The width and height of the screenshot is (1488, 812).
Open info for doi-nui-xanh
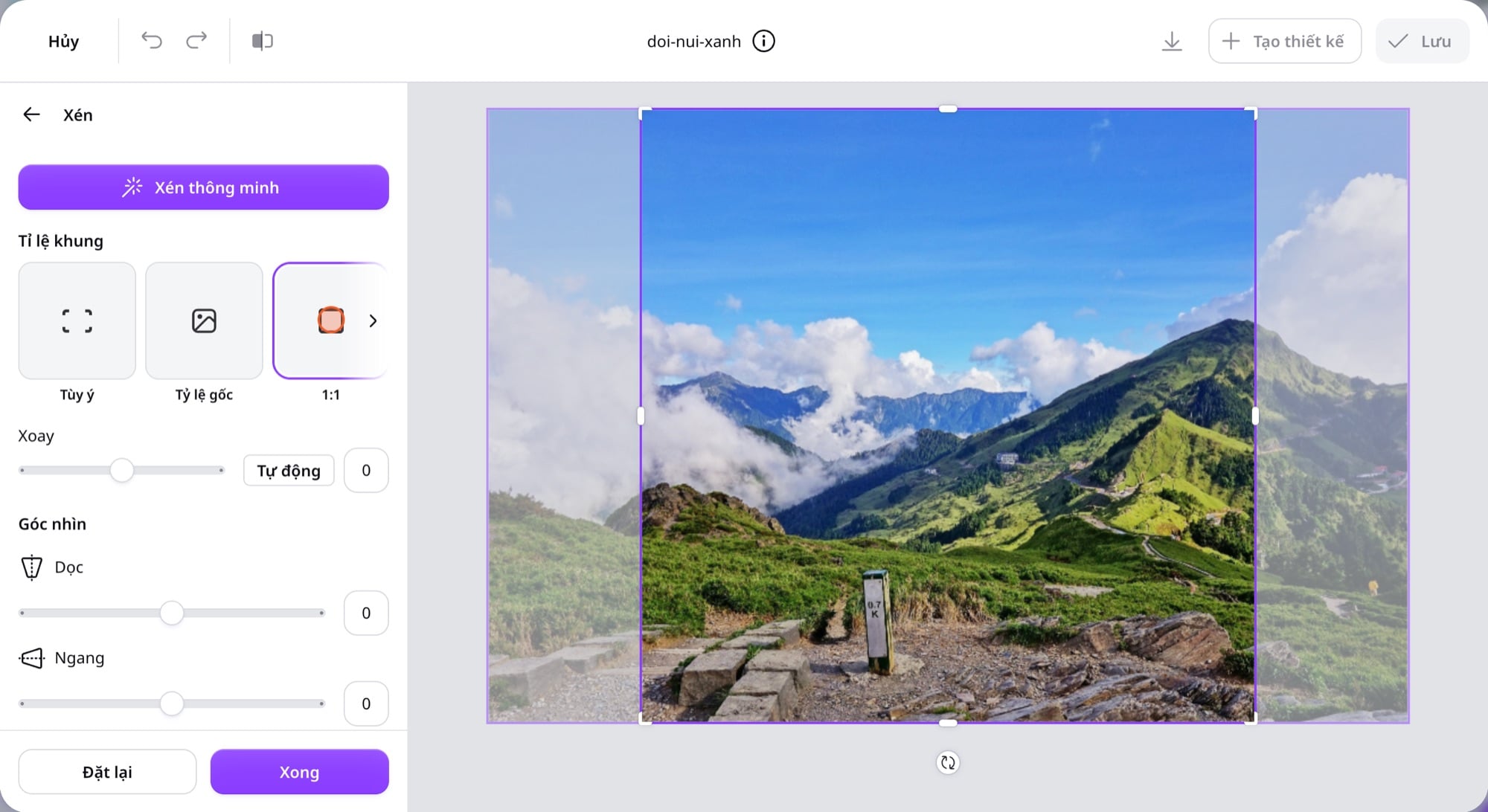tap(763, 41)
